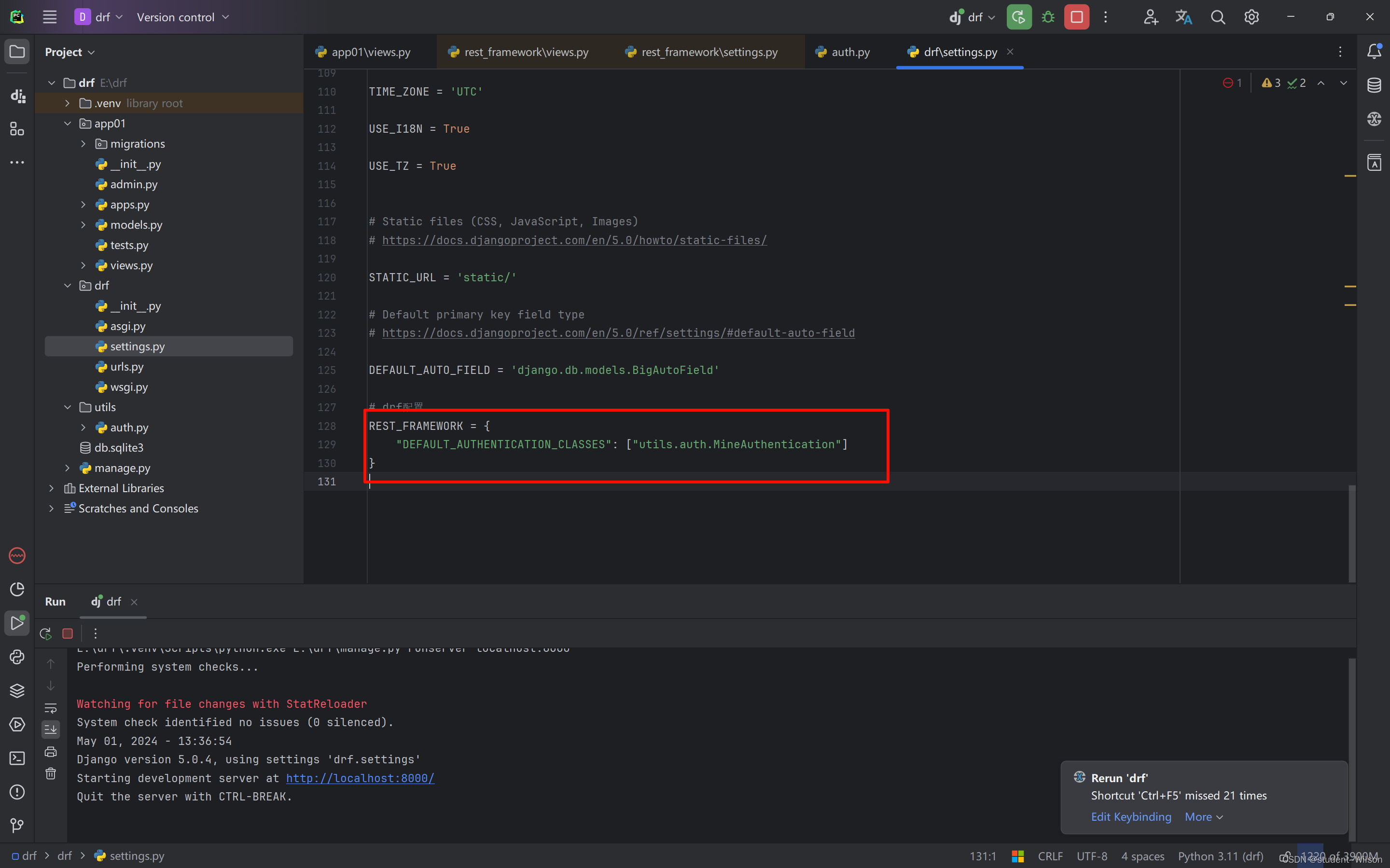Change CRLF line separator in status bar
1390x868 pixels.
(1050, 856)
